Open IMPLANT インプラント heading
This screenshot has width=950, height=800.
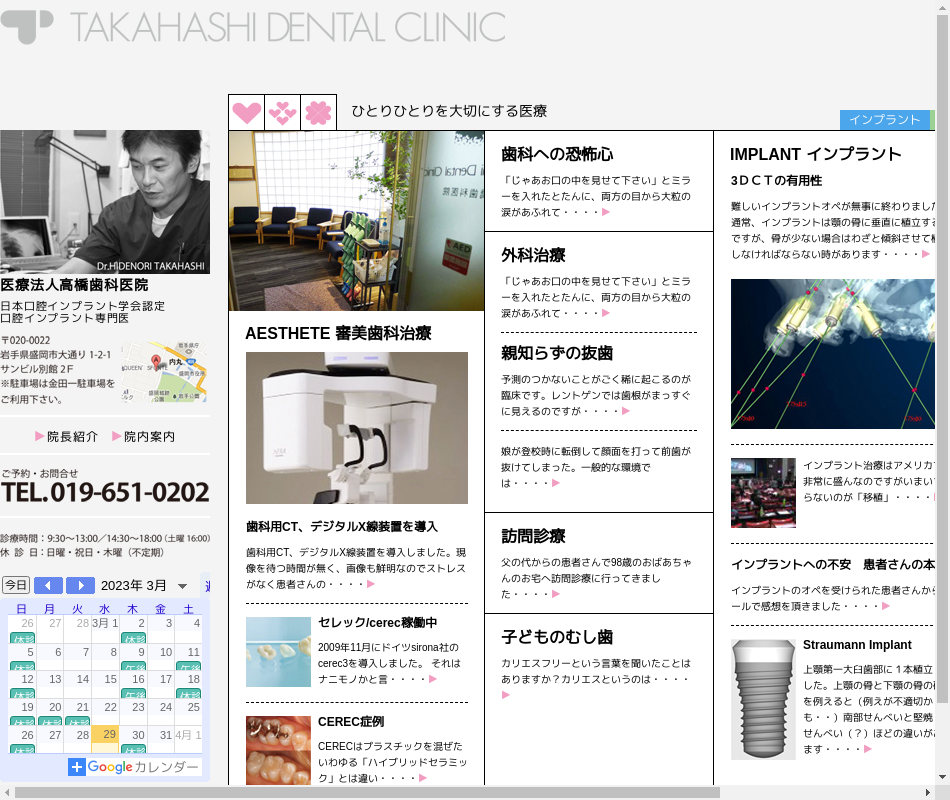[x=815, y=155]
